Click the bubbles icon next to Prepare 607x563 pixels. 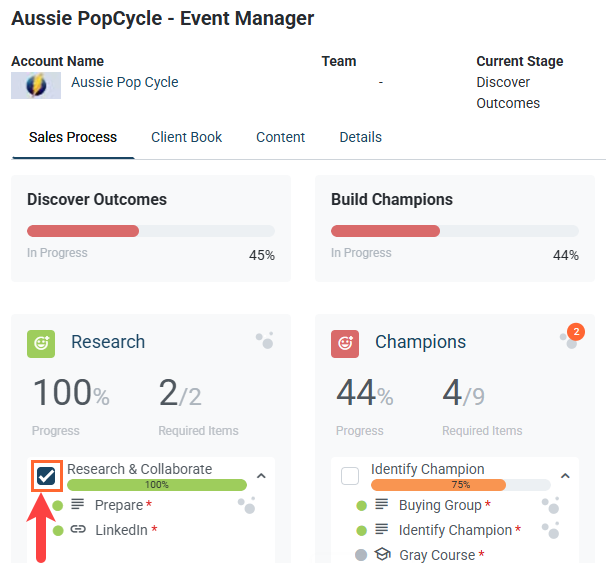[246, 505]
